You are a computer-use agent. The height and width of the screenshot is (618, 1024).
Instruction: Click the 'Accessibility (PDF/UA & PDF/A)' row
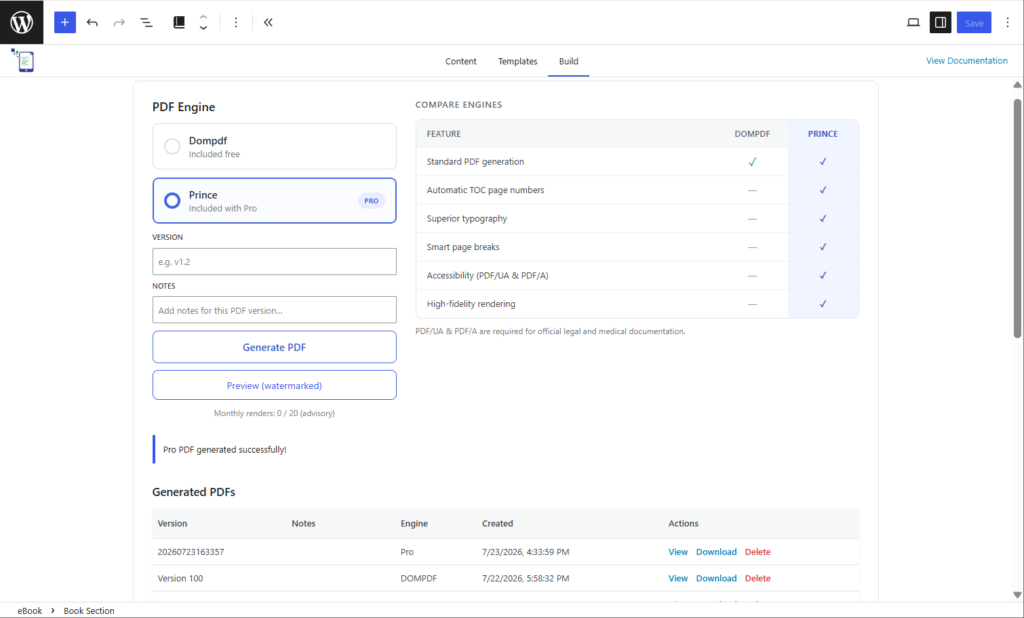(637, 275)
